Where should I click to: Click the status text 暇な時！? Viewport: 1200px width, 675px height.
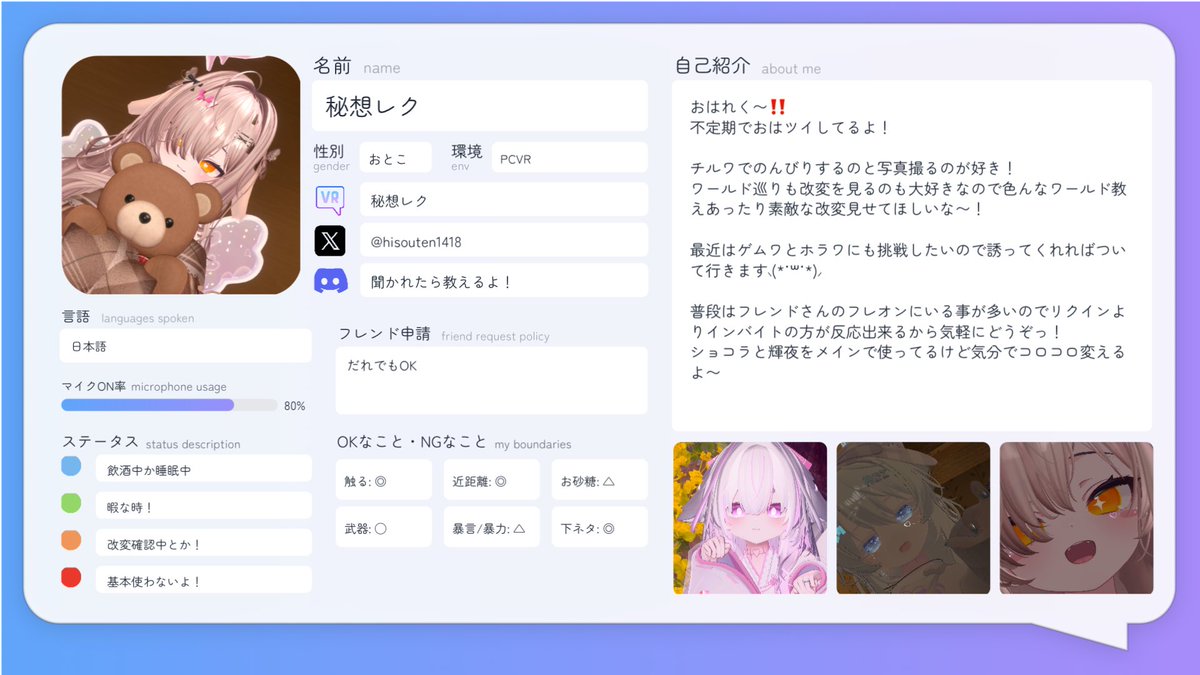(x=130, y=507)
